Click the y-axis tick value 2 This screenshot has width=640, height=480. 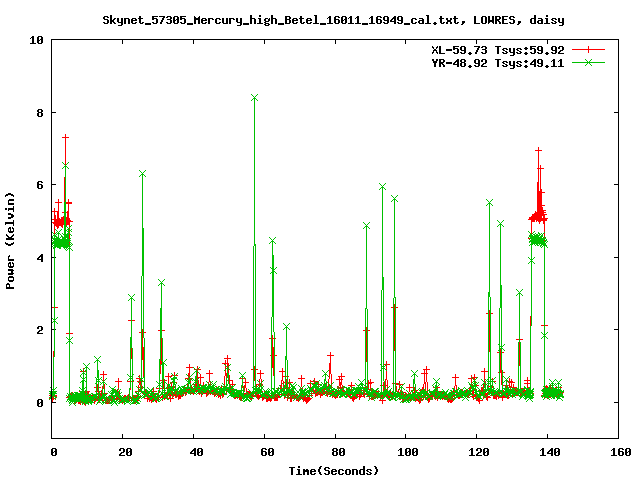[40, 330]
